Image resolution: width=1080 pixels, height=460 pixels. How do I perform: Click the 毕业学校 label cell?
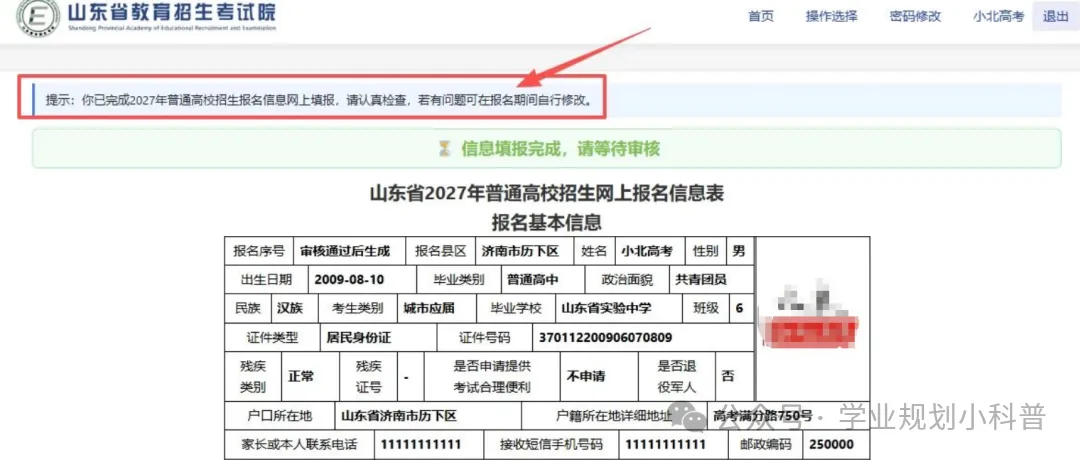(x=515, y=308)
